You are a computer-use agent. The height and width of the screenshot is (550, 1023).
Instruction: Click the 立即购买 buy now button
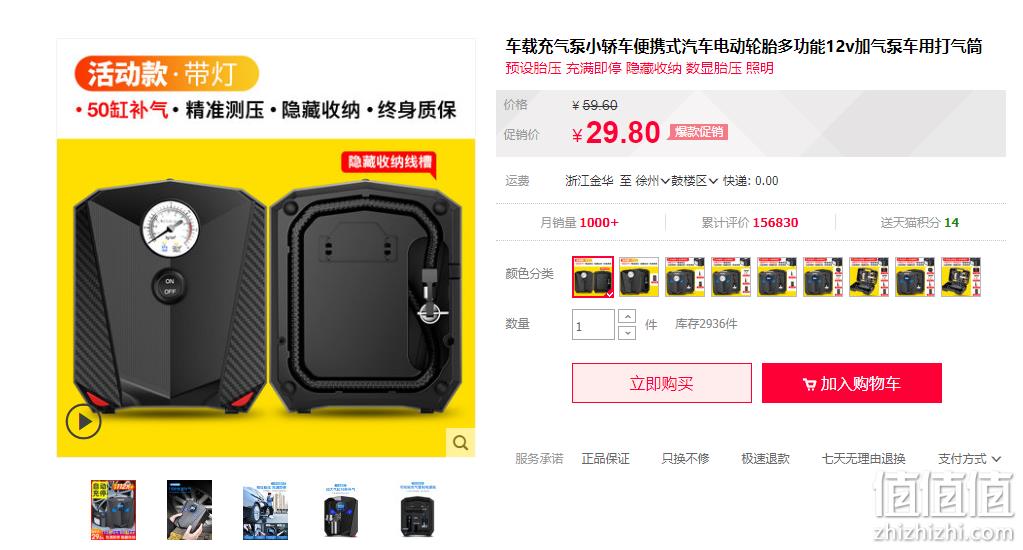[x=662, y=383]
